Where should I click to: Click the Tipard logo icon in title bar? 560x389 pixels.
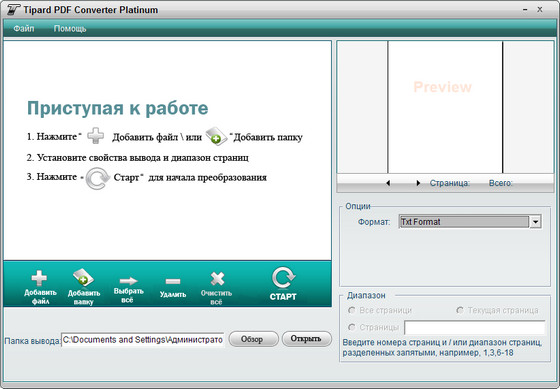(13, 10)
